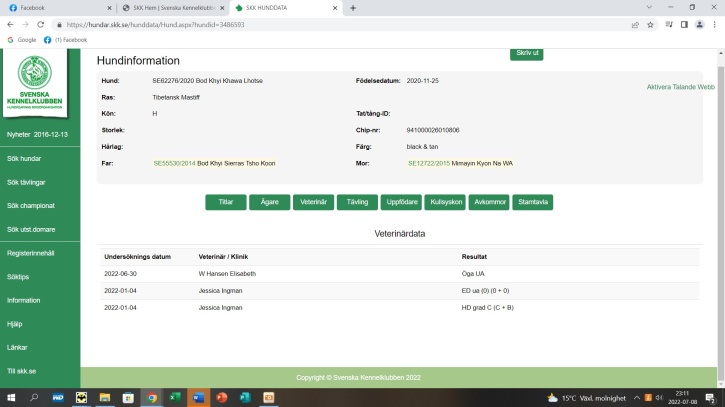The width and height of the screenshot is (725, 407).
Task: Open Sök tävlingar in the sidebar
Action: click(26, 182)
